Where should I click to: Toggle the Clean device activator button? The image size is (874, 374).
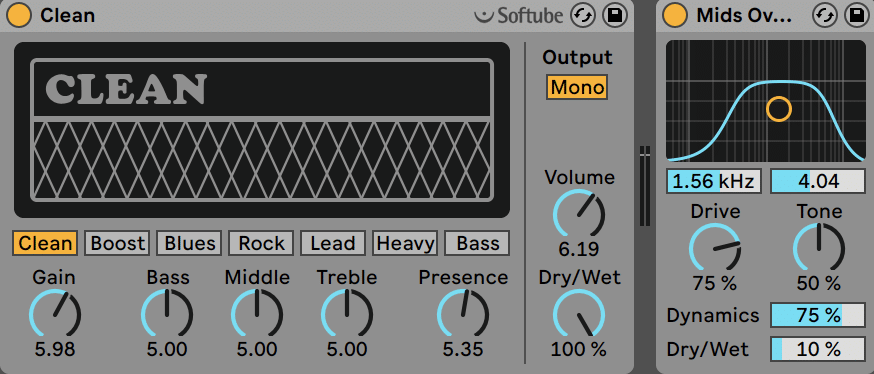pos(18,15)
